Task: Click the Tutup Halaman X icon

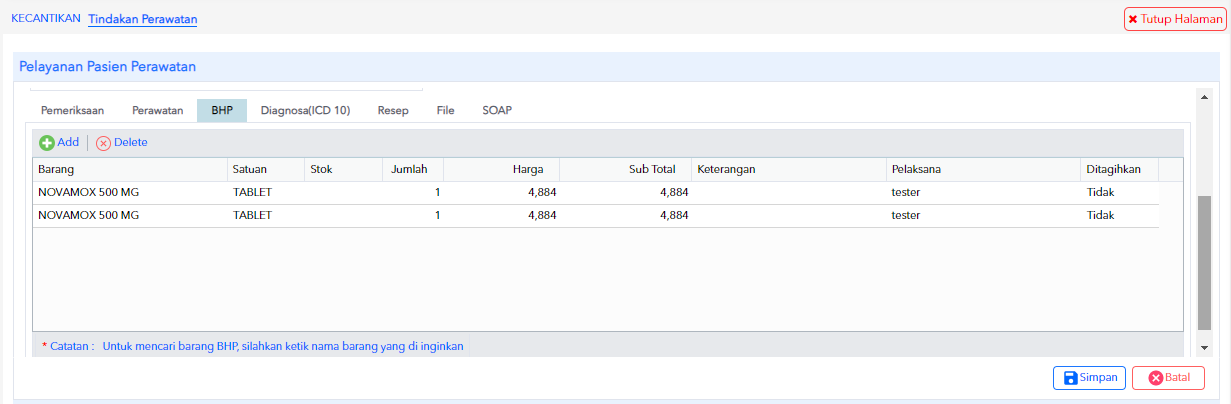Action: pyautogui.click(x=1133, y=19)
